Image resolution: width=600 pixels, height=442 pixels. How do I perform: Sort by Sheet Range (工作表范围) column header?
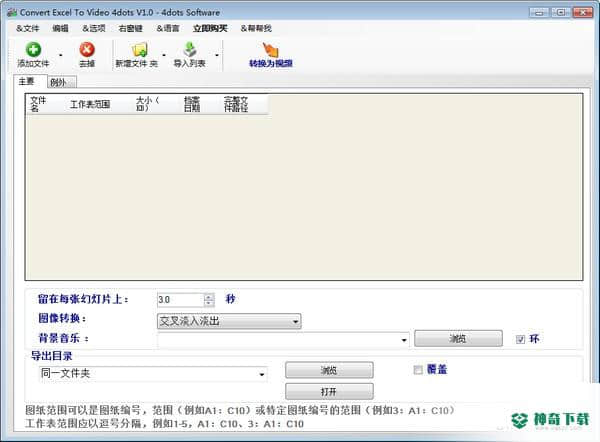[97, 104]
